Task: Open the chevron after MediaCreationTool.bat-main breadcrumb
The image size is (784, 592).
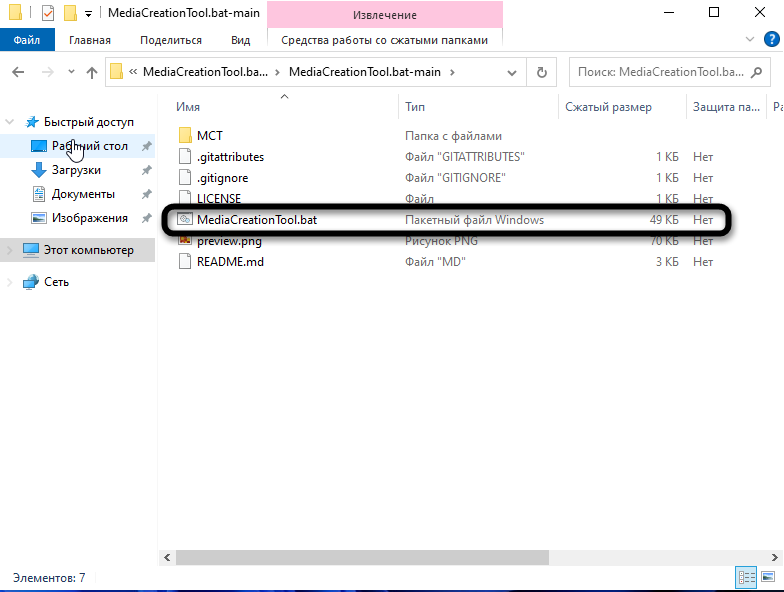Action: 452,72
